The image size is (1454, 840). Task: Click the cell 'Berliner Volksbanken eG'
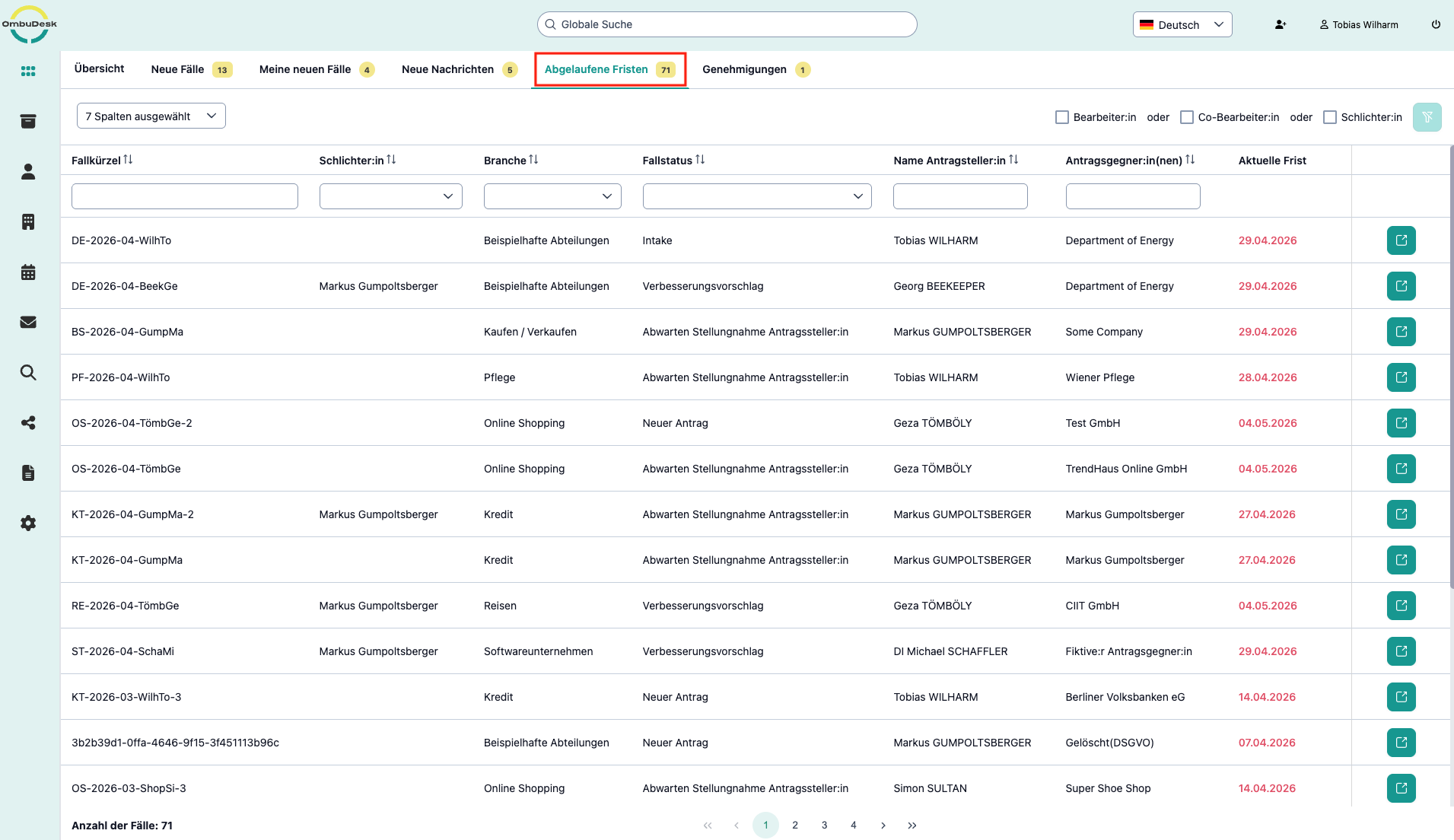tap(1125, 697)
